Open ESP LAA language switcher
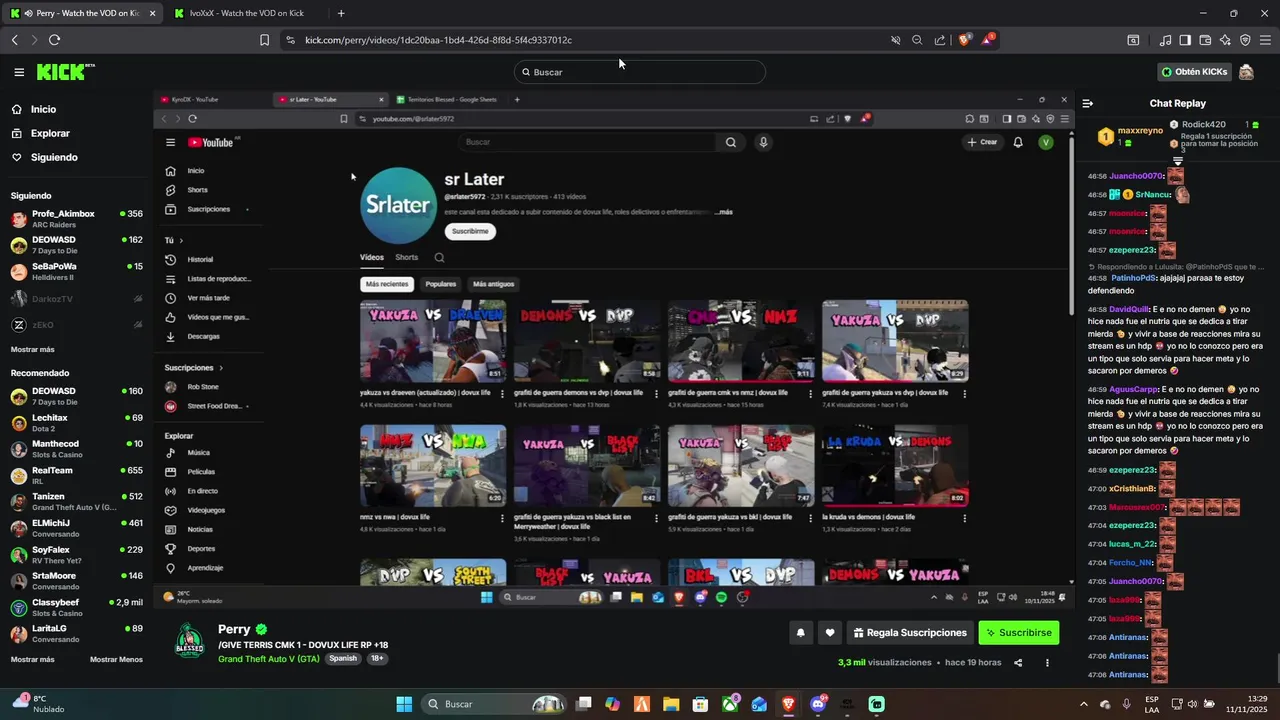1280x720 pixels. point(1152,704)
